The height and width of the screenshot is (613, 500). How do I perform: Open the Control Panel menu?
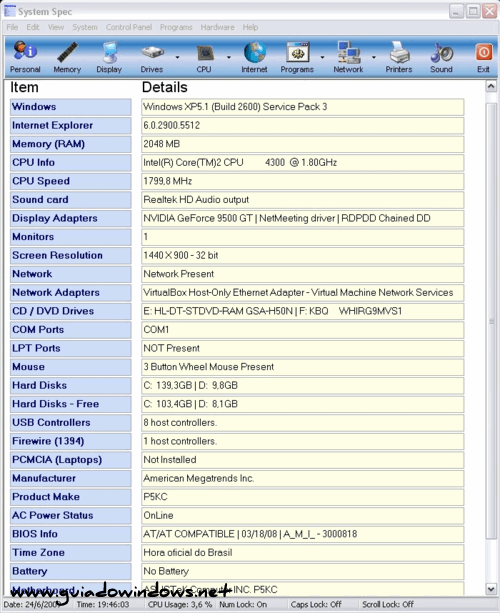tap(129, 27)
